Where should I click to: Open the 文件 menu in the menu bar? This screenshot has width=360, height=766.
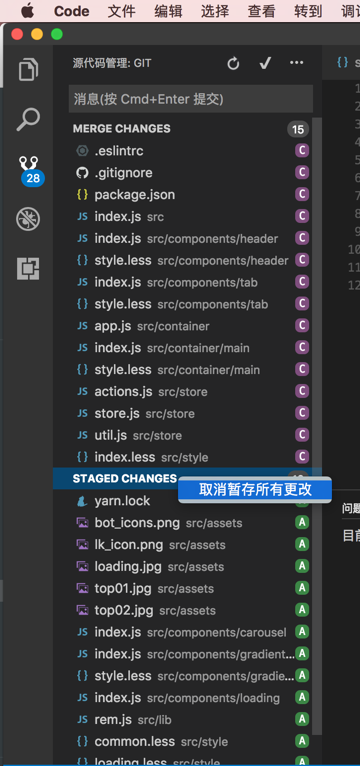122,11
